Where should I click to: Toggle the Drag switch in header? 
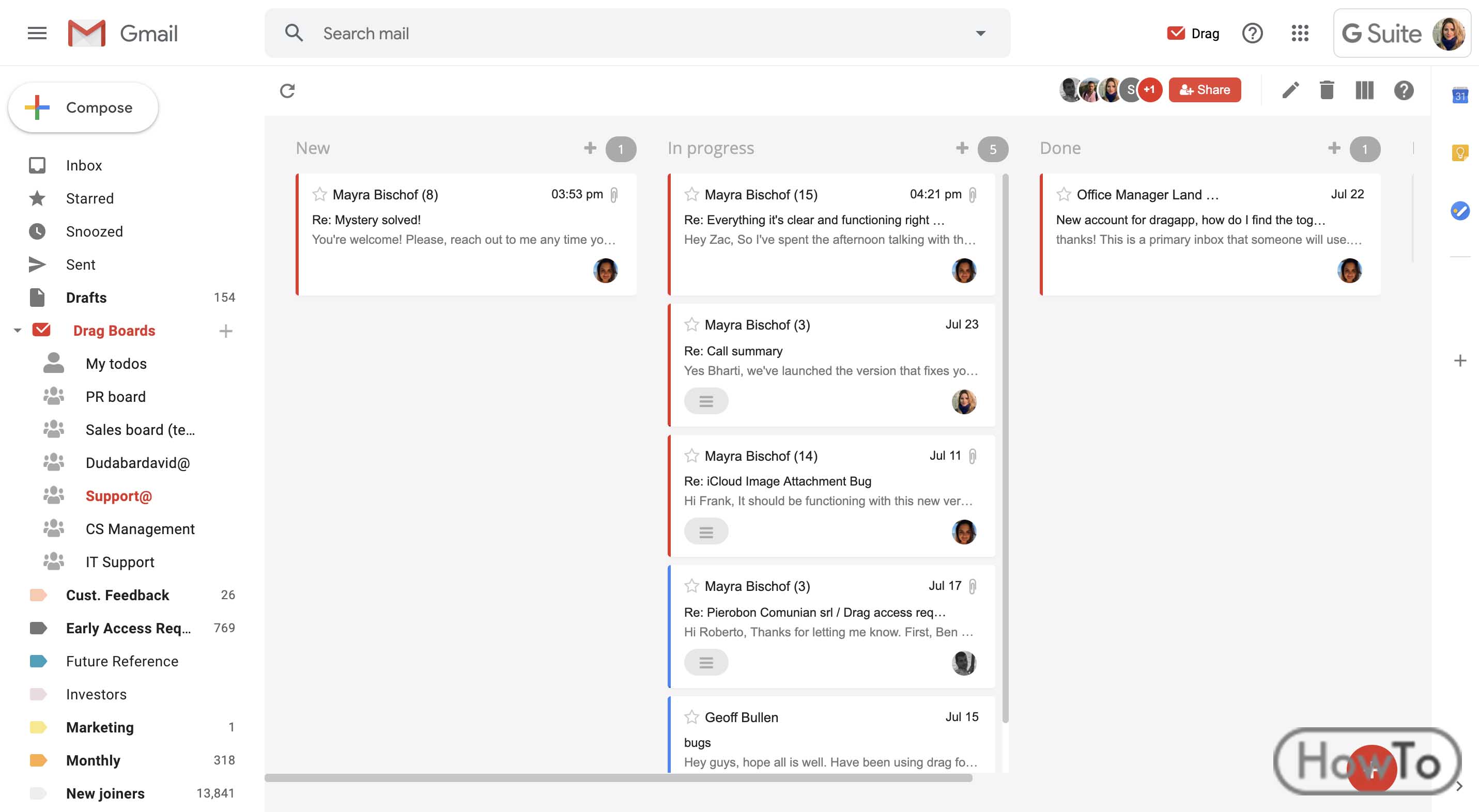coord(1193,33)
